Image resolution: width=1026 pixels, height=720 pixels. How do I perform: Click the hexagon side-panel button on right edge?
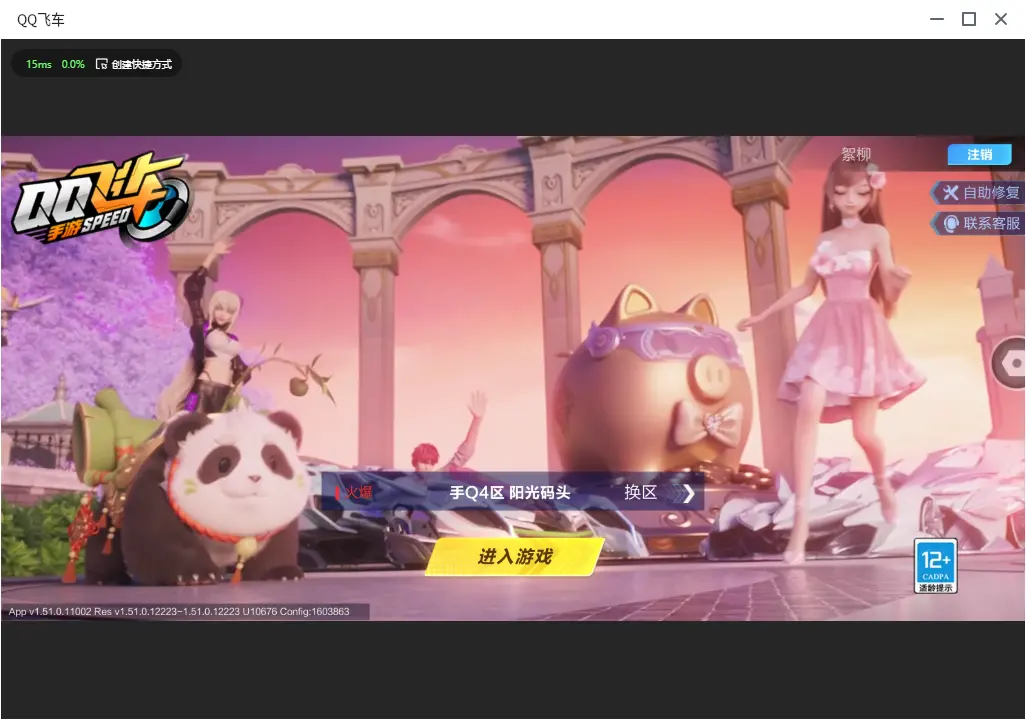point(1011,363)
